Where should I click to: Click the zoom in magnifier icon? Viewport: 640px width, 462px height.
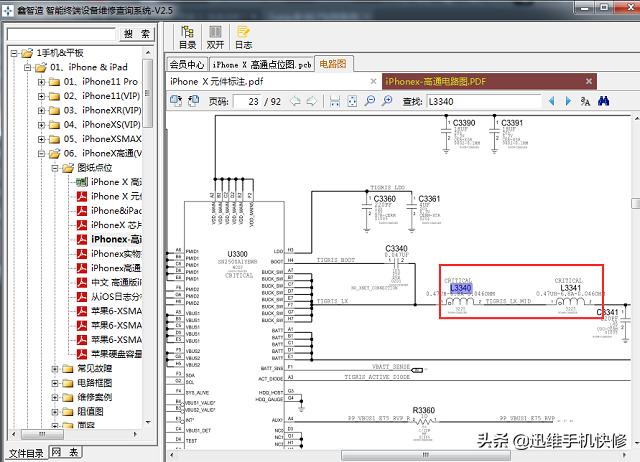387,101
